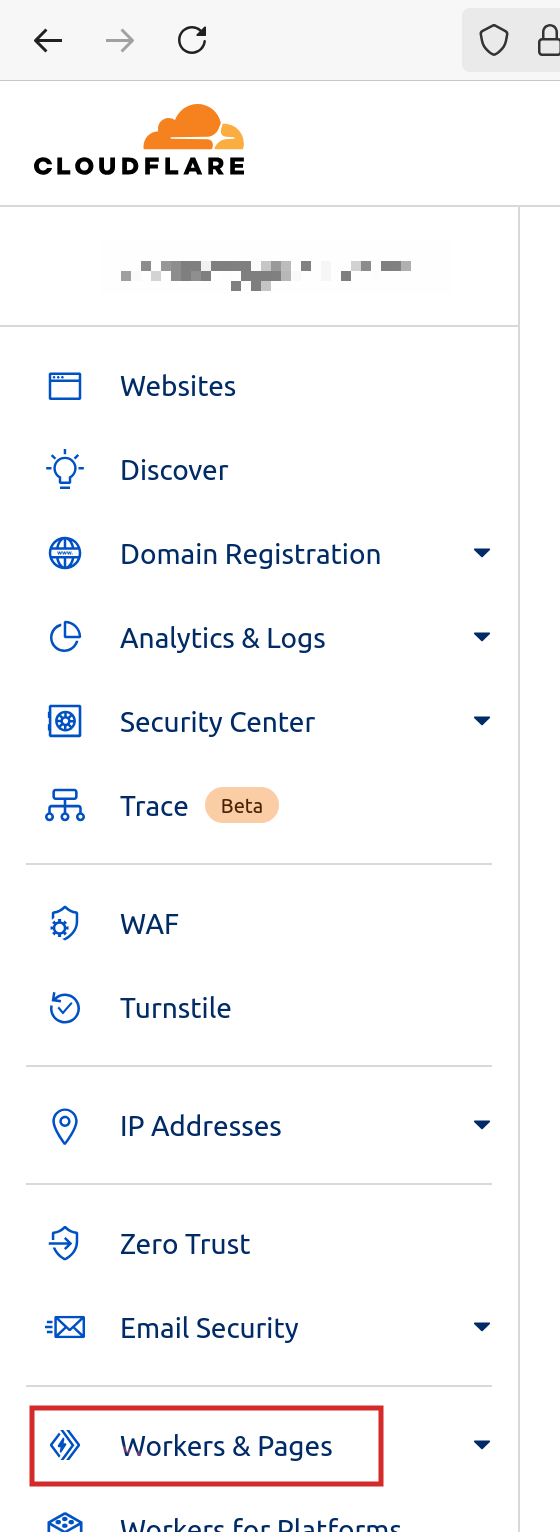Screen dimensions: 560x1532
Task: Open Trace in the sidebar
Action: coord(154,806)
